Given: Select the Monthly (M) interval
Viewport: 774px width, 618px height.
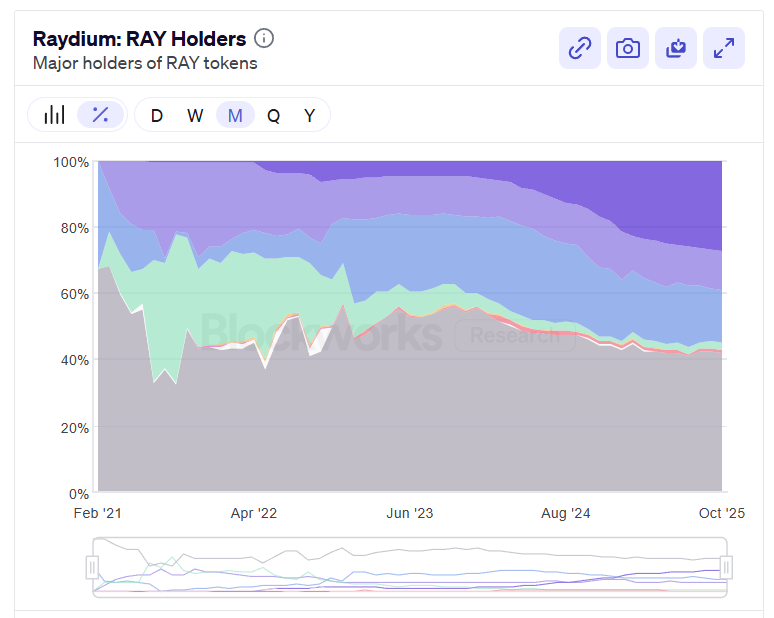Looking at the screenshot, I should (235, 115).
